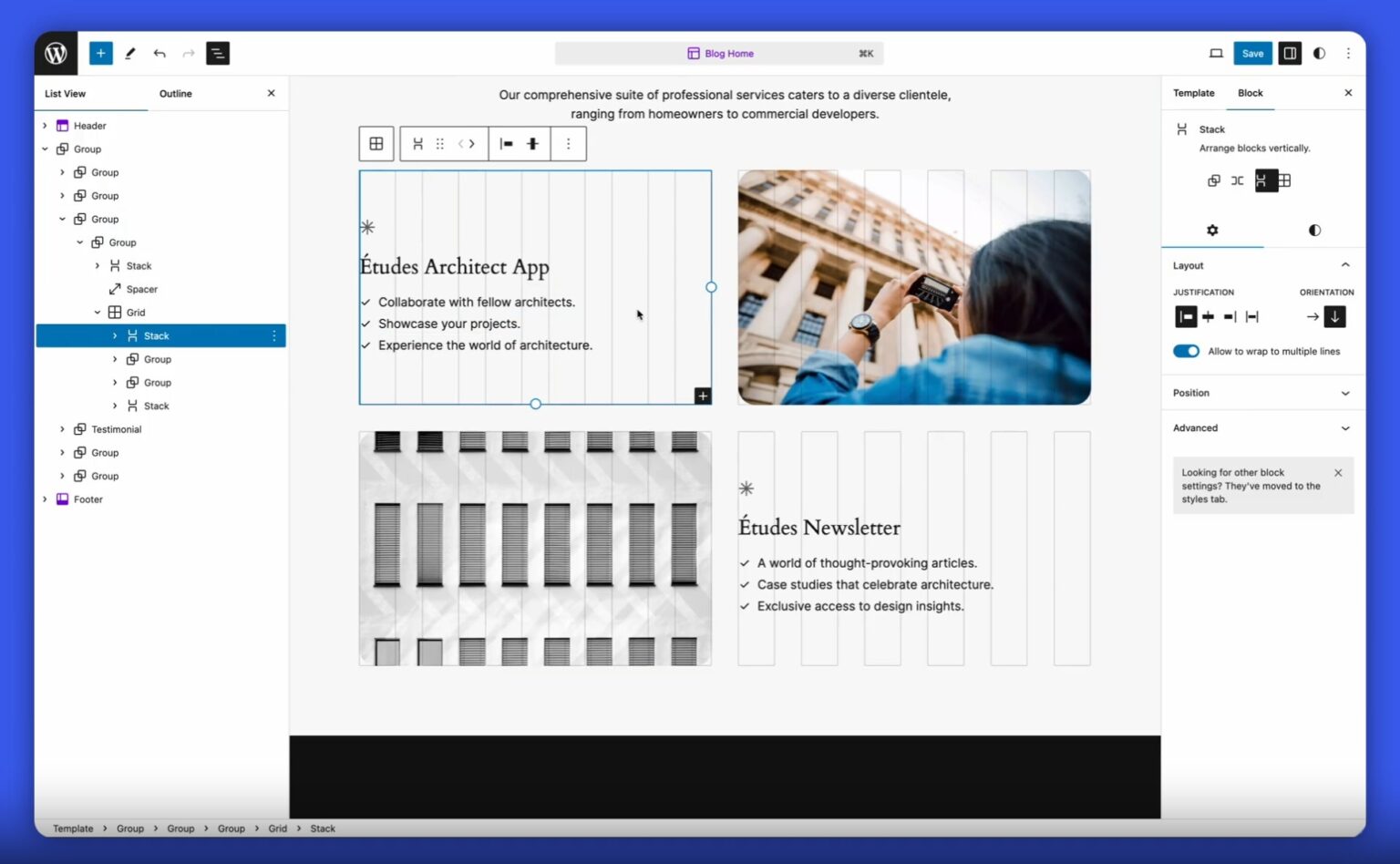Viewport: 1400px width, 864px height.
Task: Expand the Testimonial item in list view
Action: (62, 429)
